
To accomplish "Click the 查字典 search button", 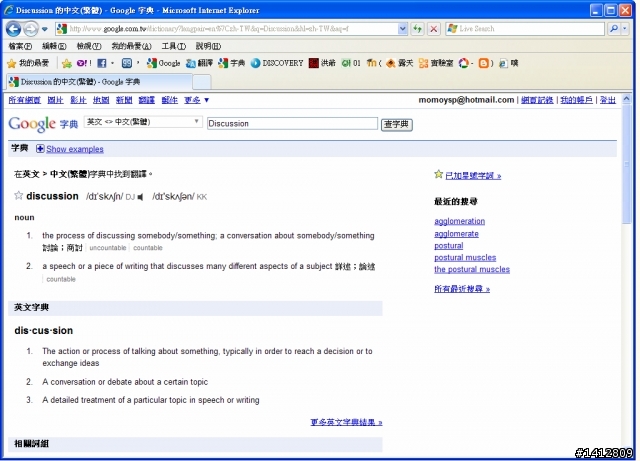I will [x=396, y=124].
